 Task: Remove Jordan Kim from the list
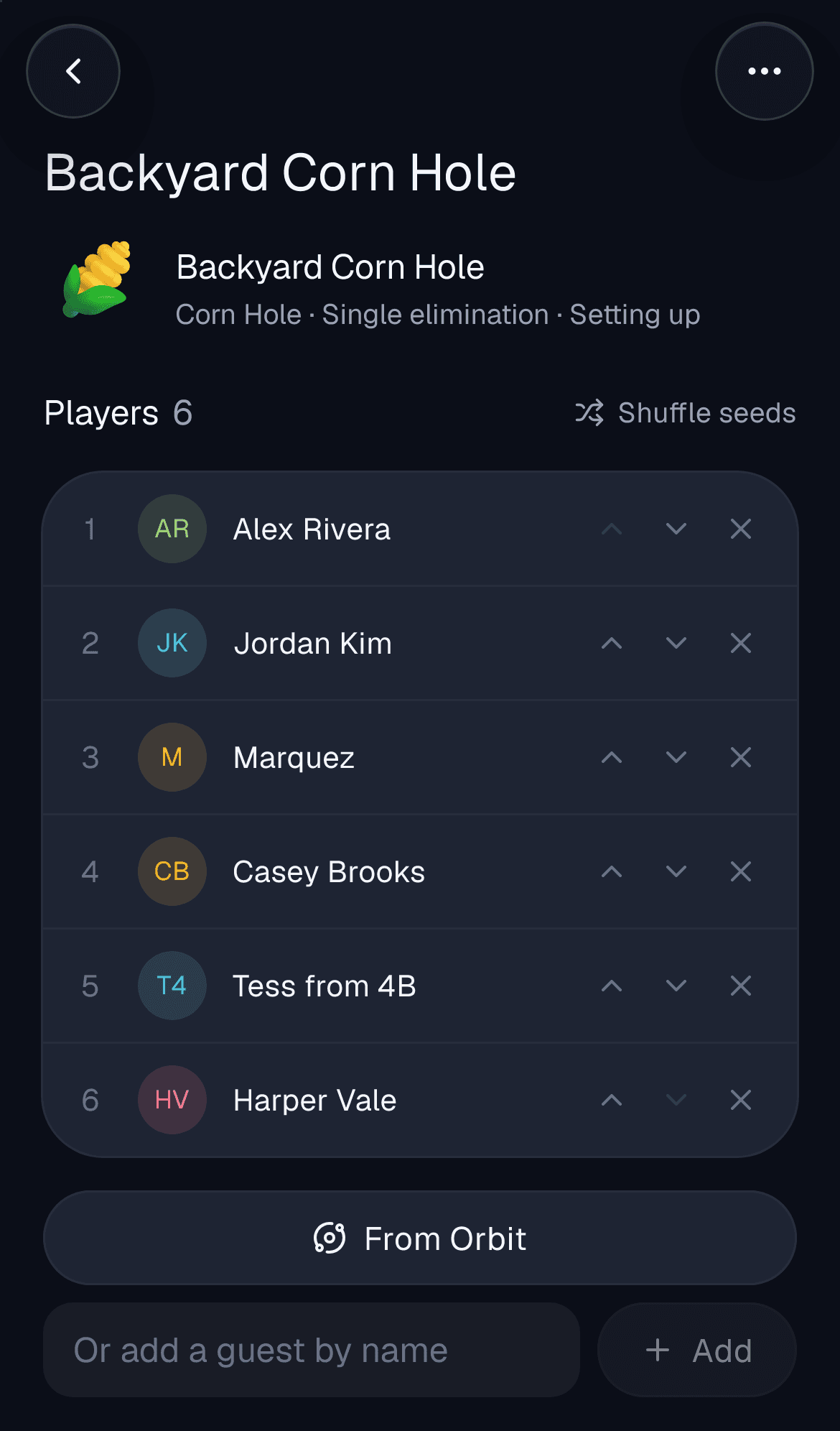coord(741,644)
